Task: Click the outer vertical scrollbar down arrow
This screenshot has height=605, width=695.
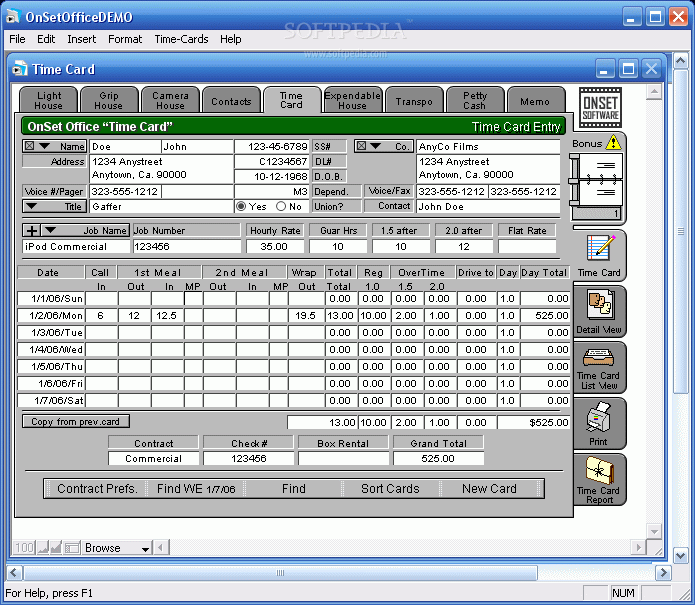Action: coord(681,555)
